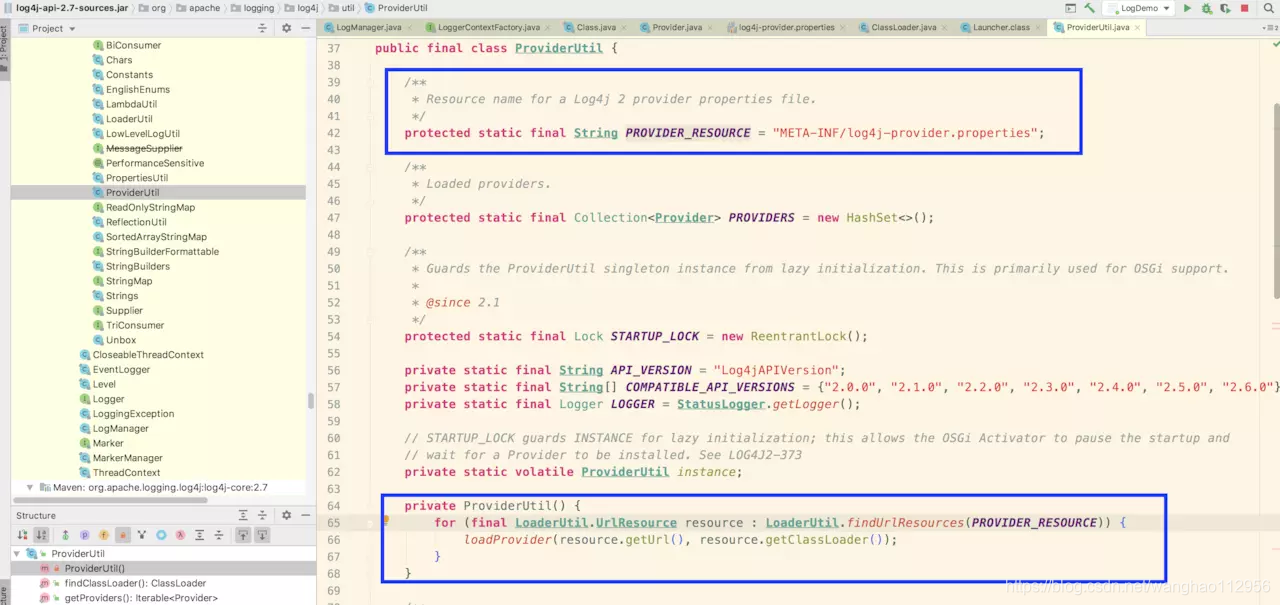Screen dimensions: 1280x605
Task: Select MessageSupplier in project tree
Action: (x=144, y=149)
